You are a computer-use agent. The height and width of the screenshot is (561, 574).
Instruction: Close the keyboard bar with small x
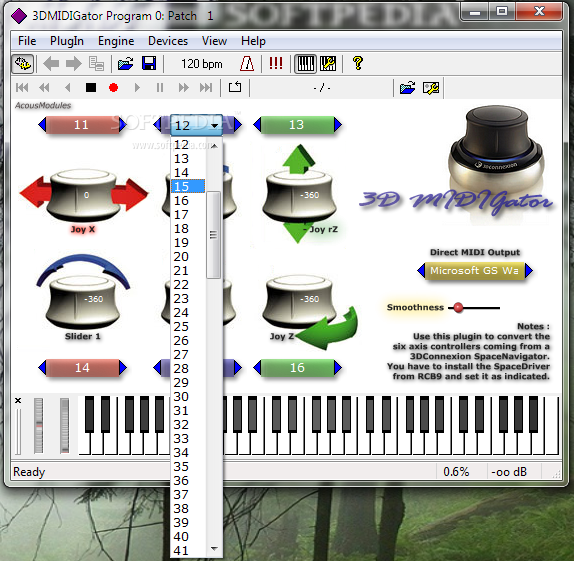18,401
